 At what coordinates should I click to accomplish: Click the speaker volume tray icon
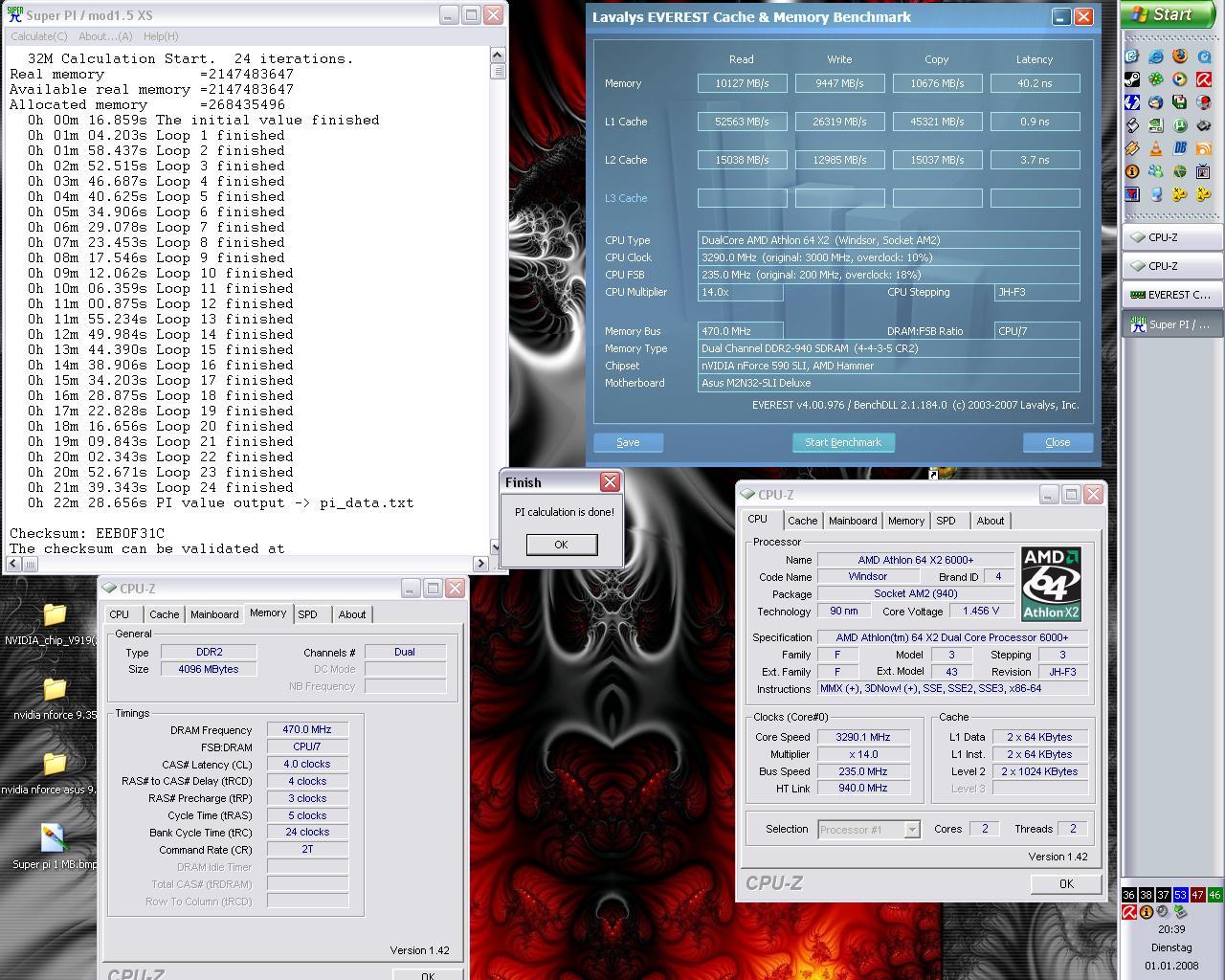tap(1163, 912)
